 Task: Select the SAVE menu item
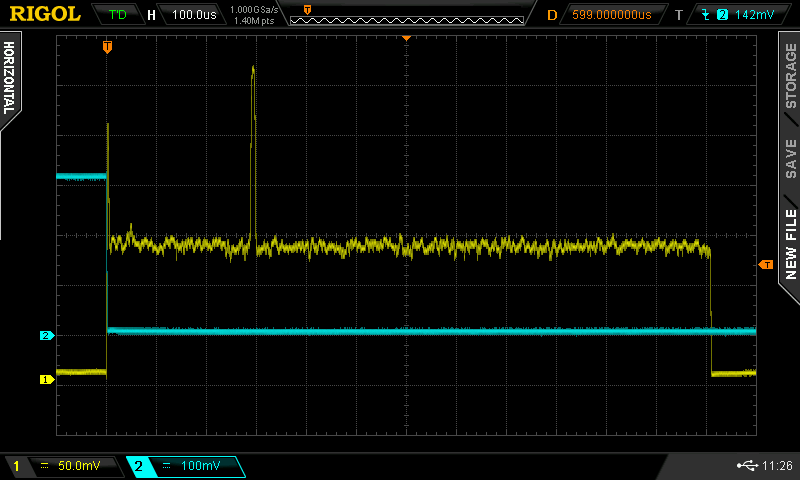[x=790, y=158]
